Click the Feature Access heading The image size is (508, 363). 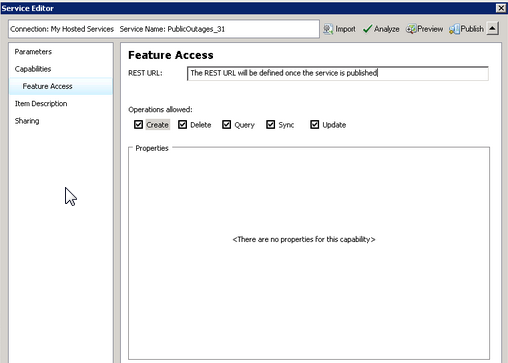point(171,55)
